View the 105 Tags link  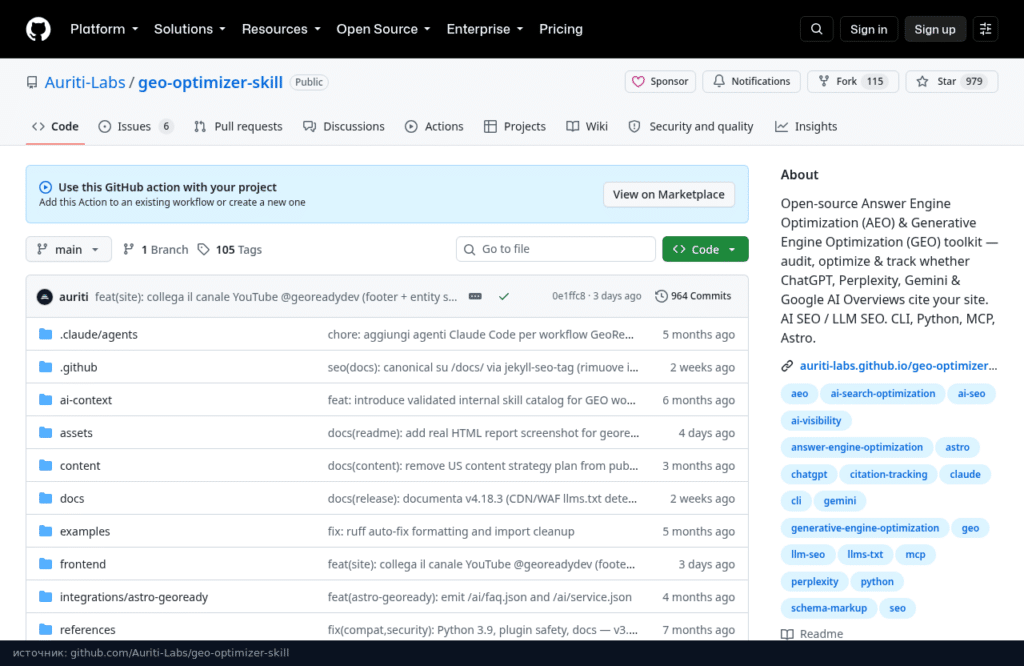click(x=230, y=249)
